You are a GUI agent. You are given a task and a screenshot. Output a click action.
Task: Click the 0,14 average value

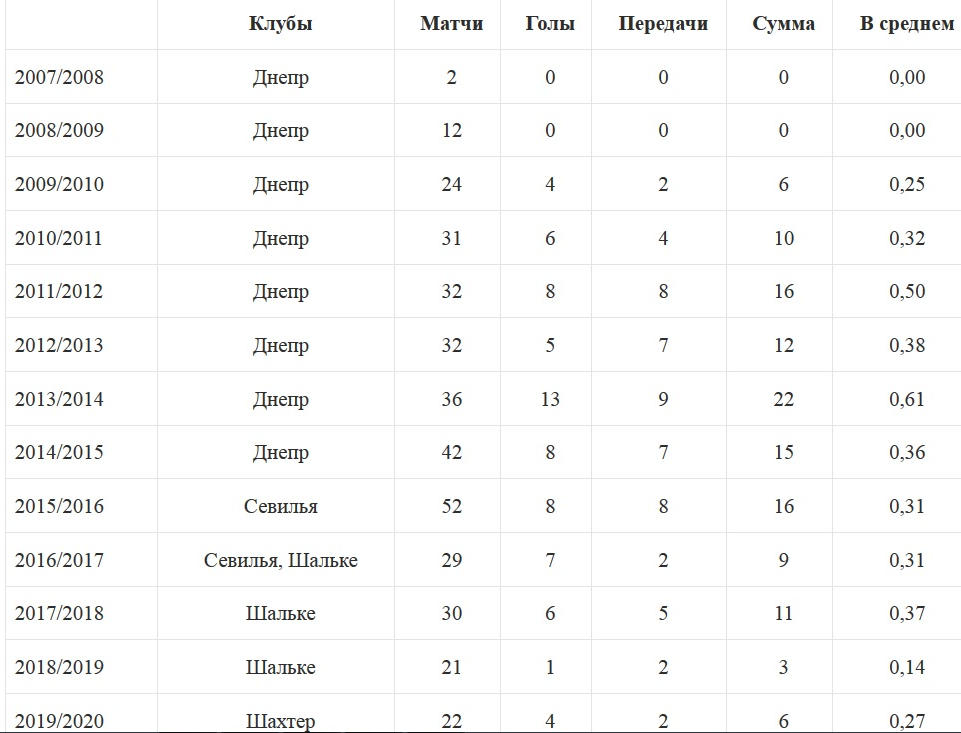click(907, 667)
